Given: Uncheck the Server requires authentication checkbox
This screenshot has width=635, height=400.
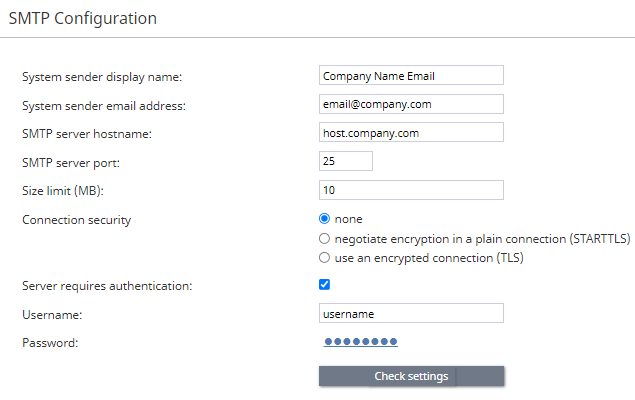Looking at the screenshot, I should 324,285.
